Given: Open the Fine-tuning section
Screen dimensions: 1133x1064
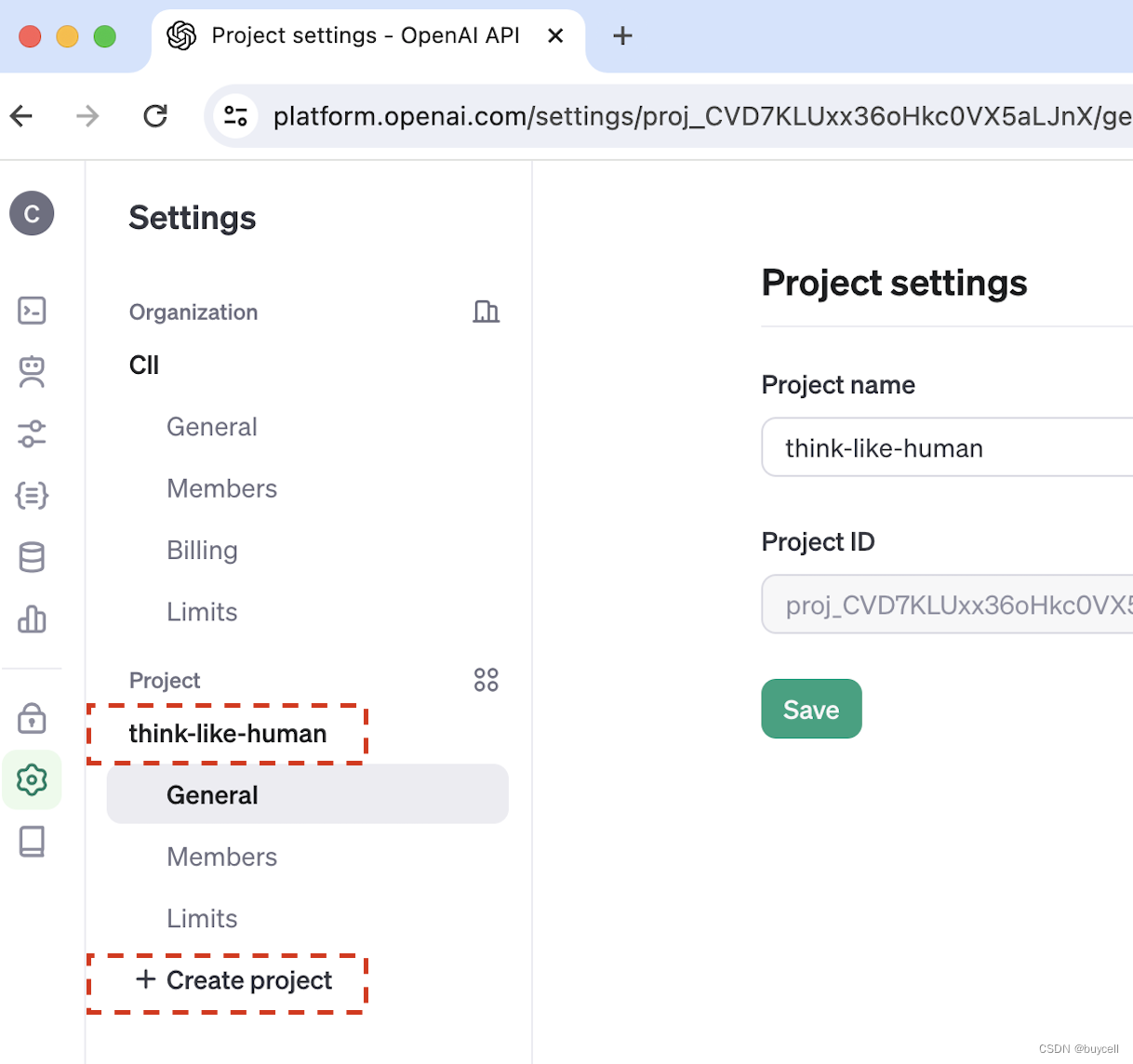Looking at the screenshot, I should 32,434.
